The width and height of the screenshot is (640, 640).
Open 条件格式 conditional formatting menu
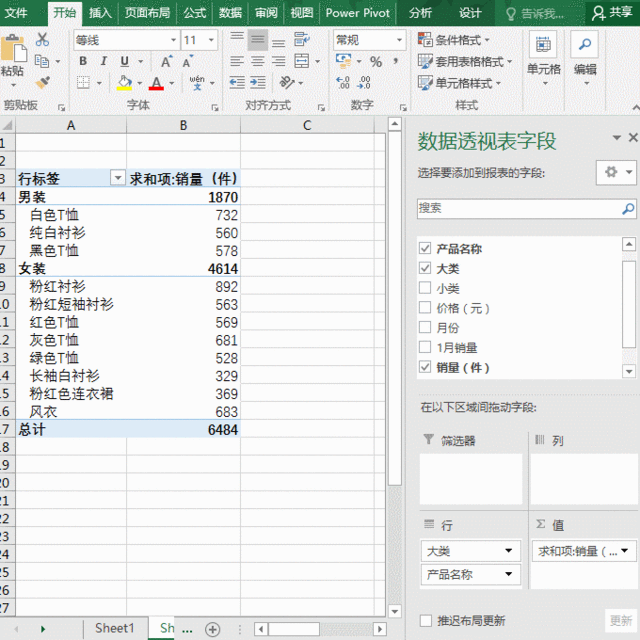(x=453, y=40)
